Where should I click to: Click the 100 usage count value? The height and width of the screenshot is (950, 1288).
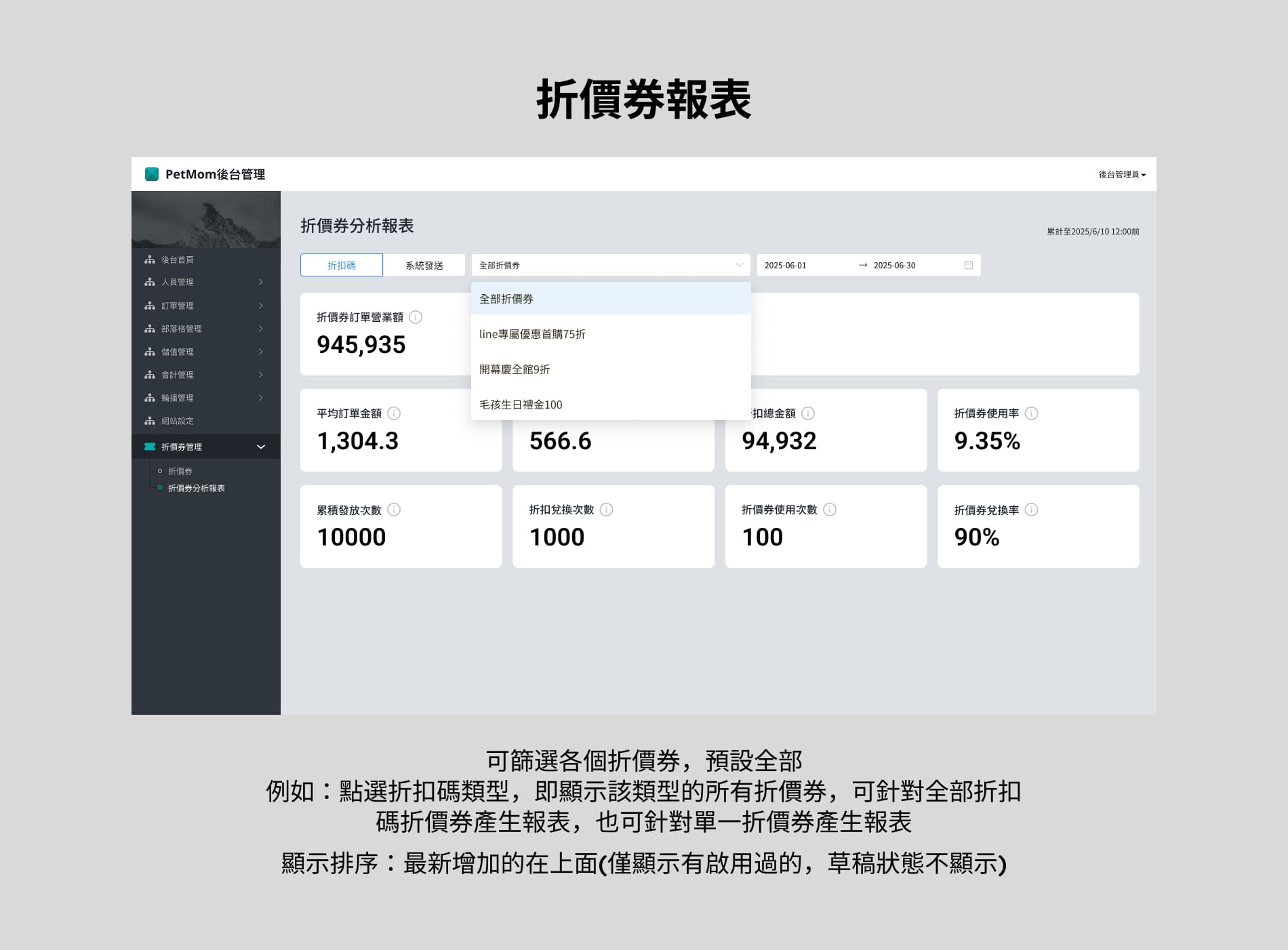(762, 537)
